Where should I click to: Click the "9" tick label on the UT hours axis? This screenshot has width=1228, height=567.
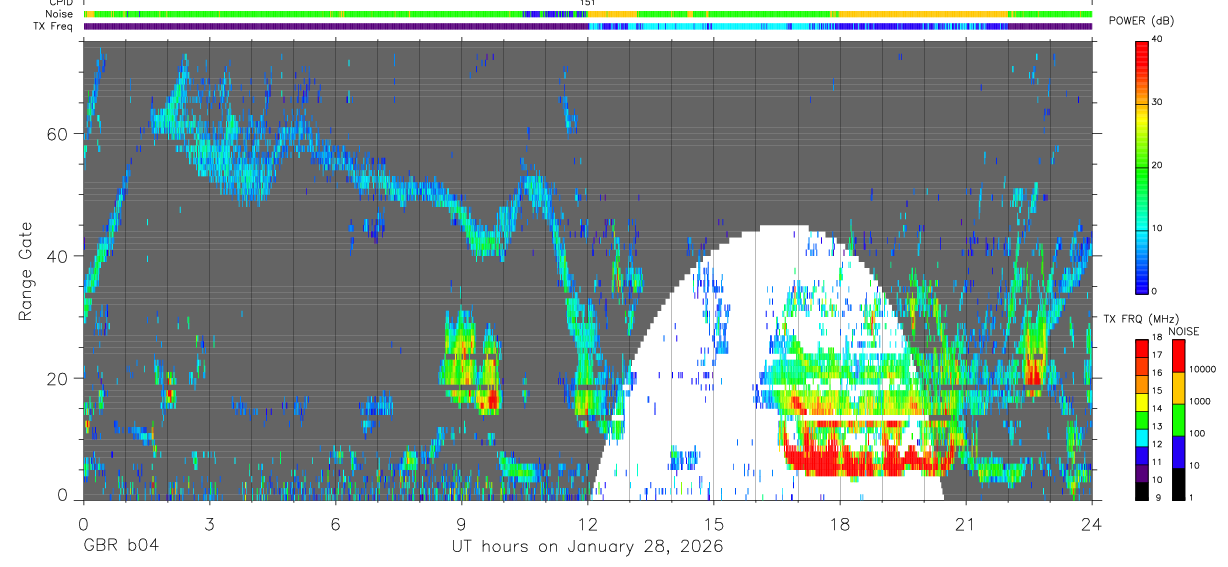click(461, 523)
